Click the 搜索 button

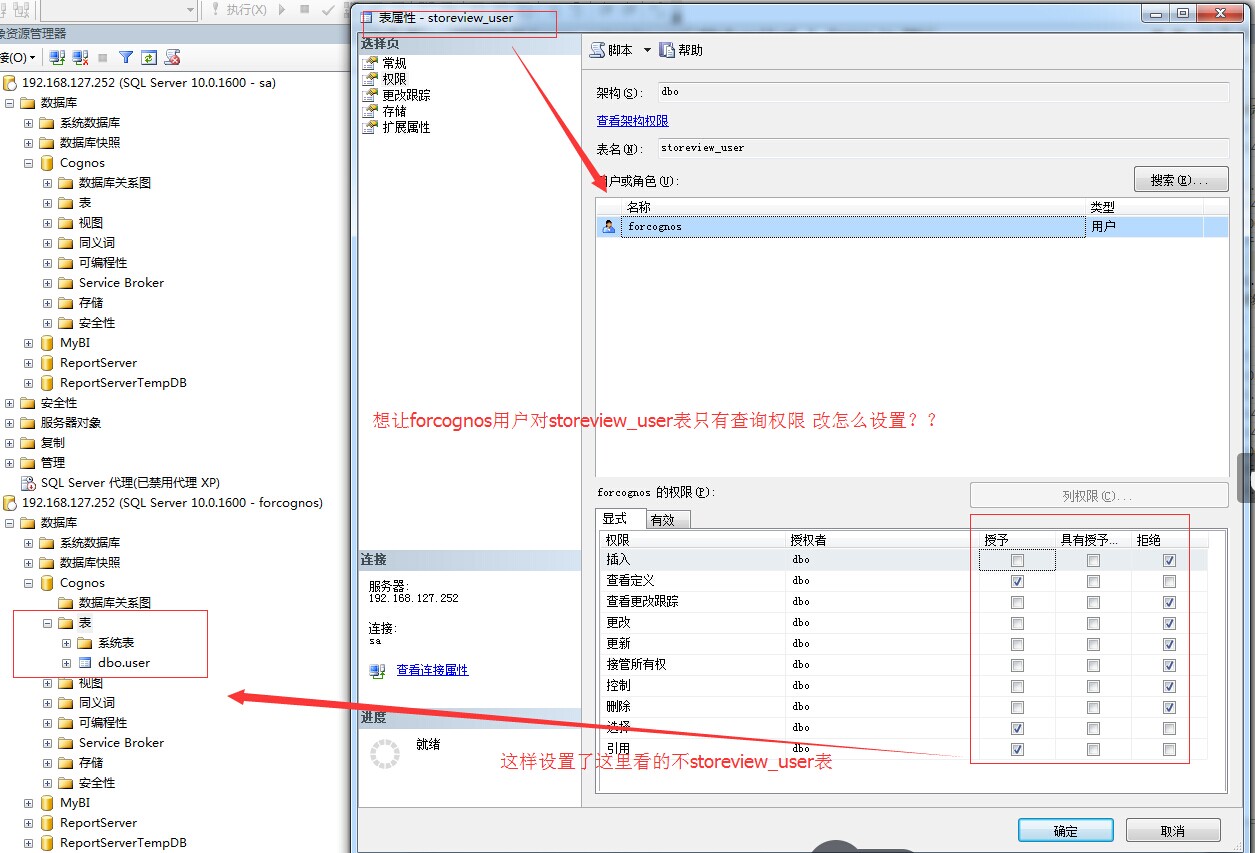[x=1180, y=180]
